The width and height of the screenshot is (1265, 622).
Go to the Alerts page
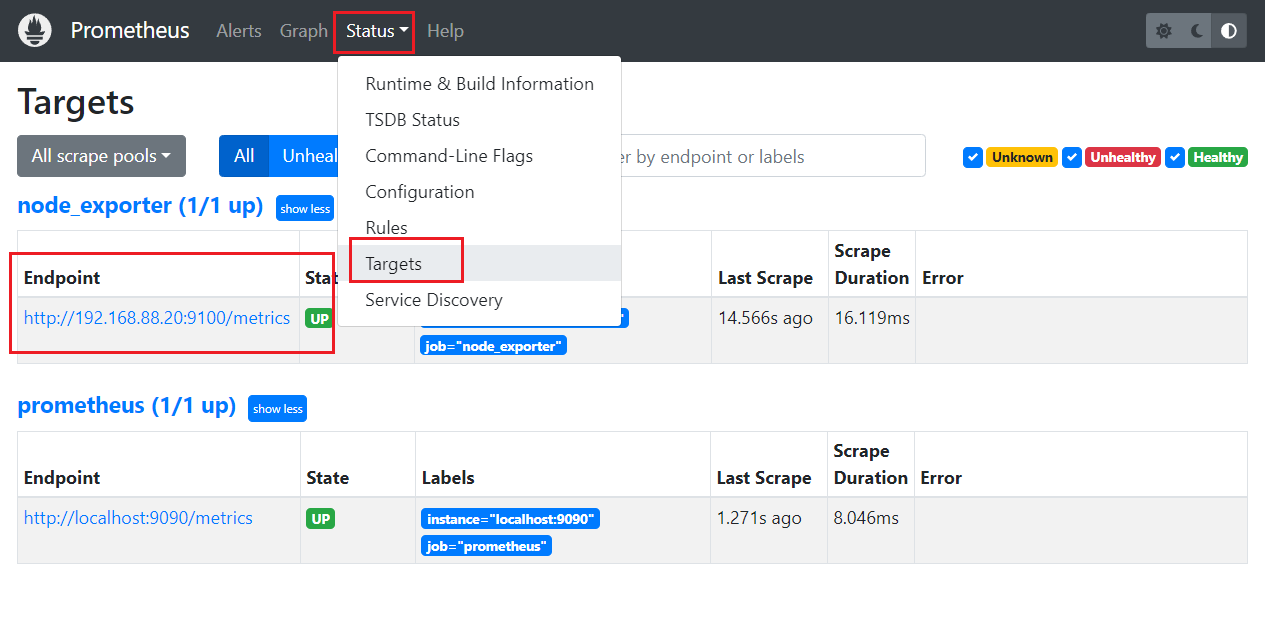[239, 31]
